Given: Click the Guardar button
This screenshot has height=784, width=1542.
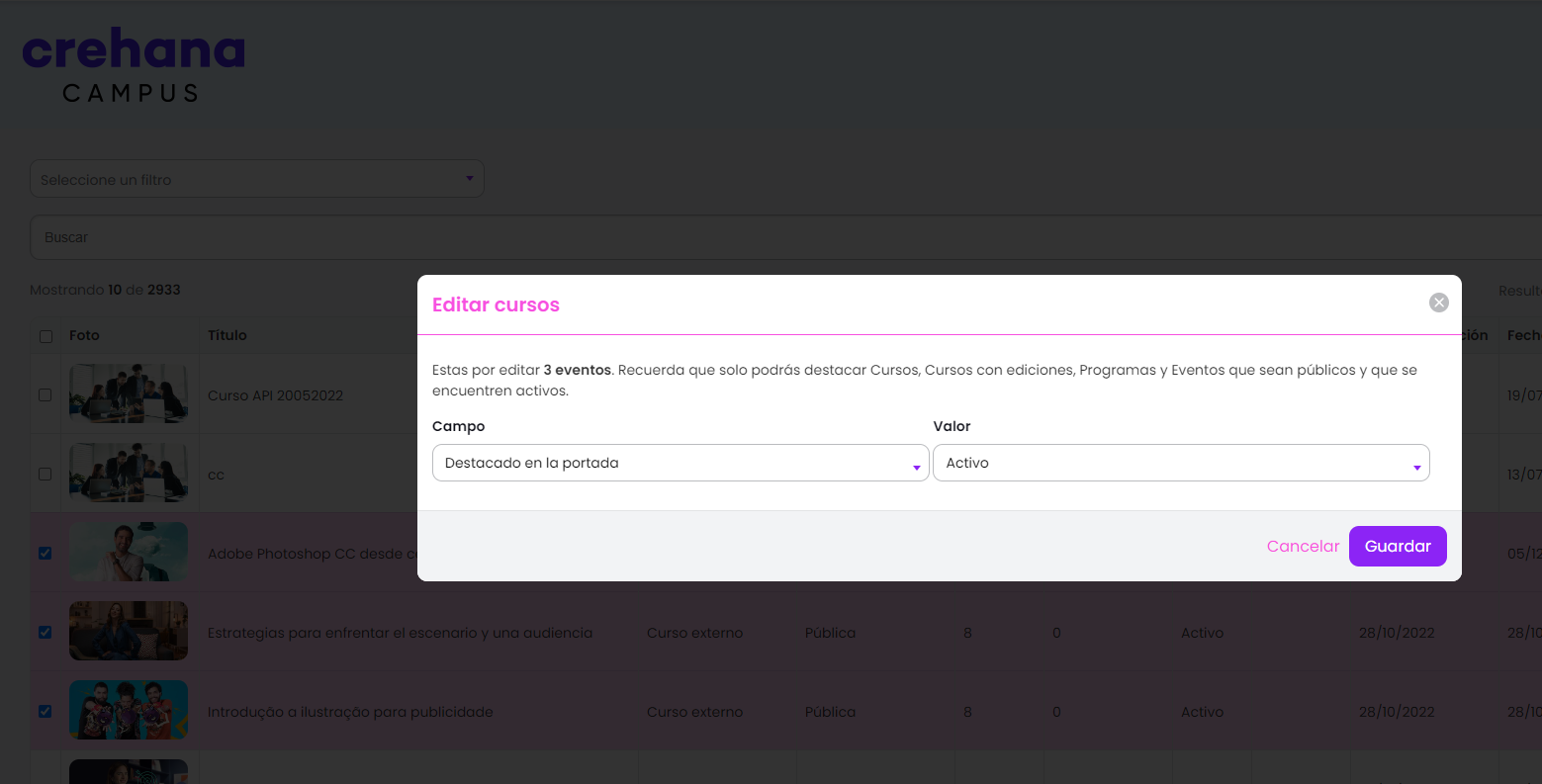Looking at the screenshot, I should [1398, 546].
